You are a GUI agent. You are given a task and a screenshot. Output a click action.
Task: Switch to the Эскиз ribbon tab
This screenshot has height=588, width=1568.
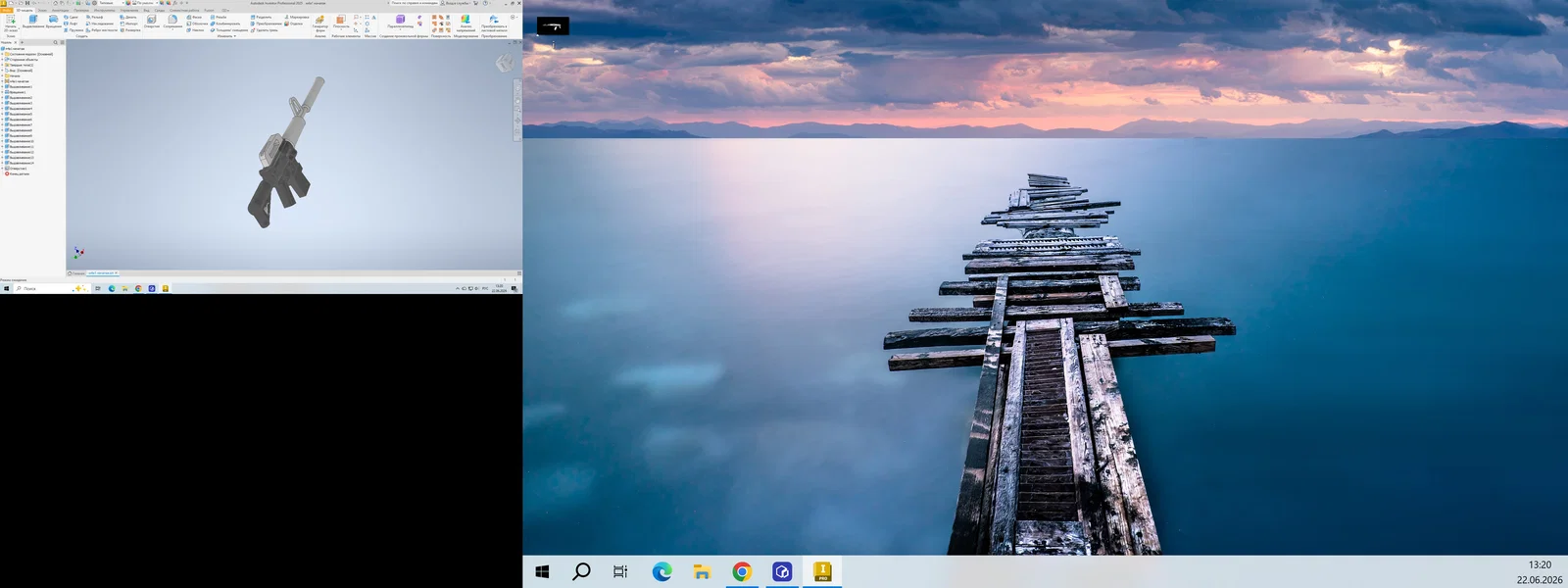[x=42, y=10]
